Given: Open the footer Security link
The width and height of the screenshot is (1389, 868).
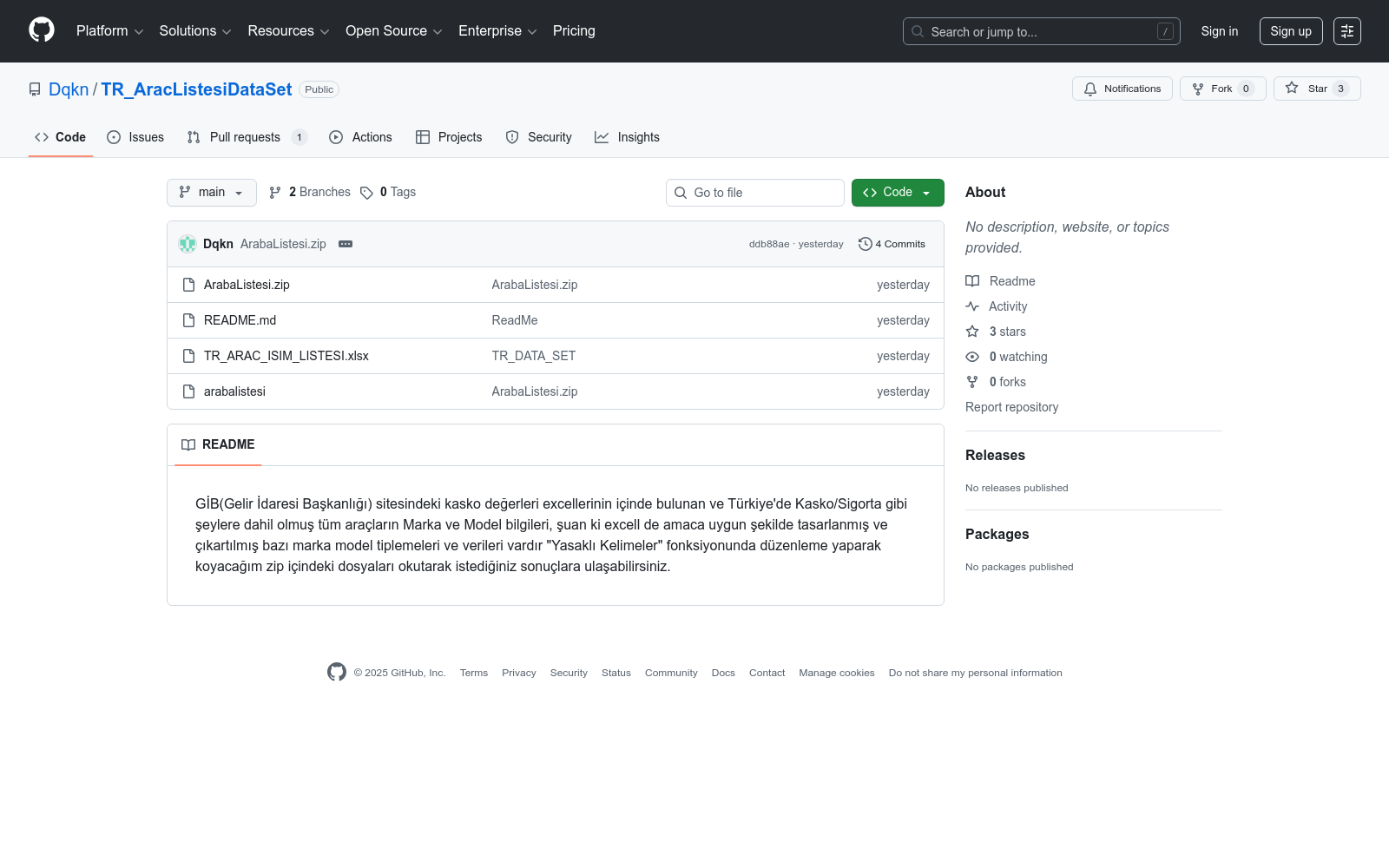Looking at the screenshot, I should tap(569, 673).
